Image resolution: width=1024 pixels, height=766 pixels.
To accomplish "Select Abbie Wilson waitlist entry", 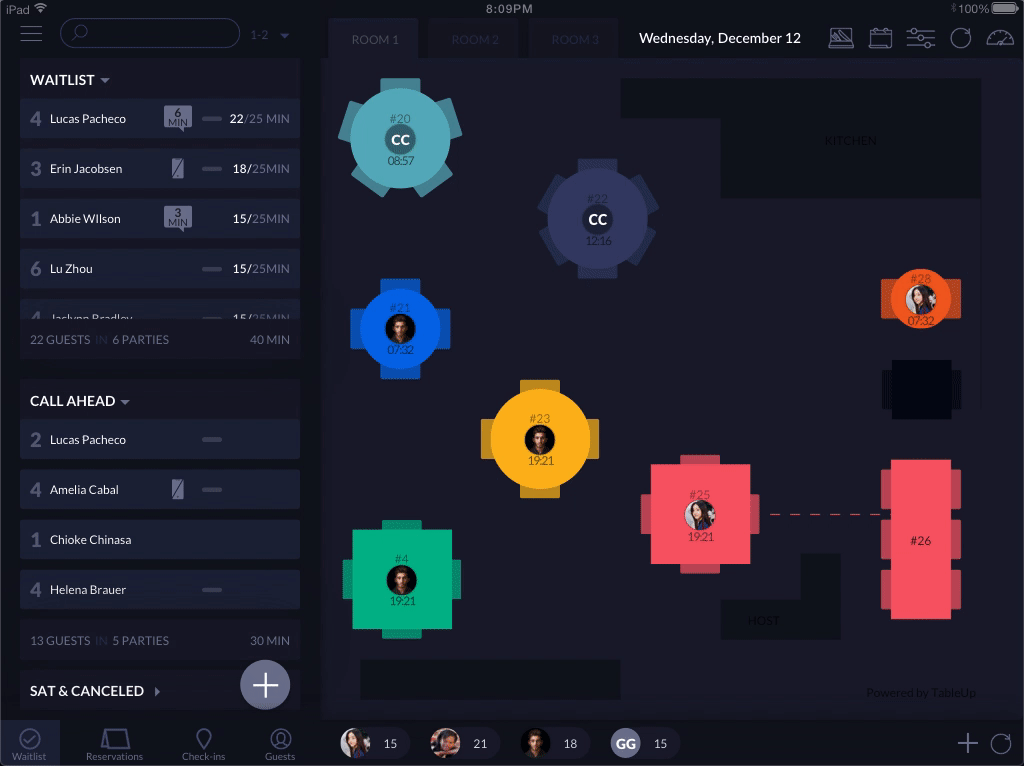I will 160,218.
